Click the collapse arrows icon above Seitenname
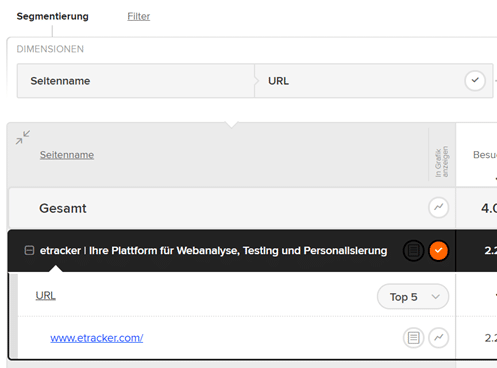Screen dimensions: 497x368 [23, 137]
